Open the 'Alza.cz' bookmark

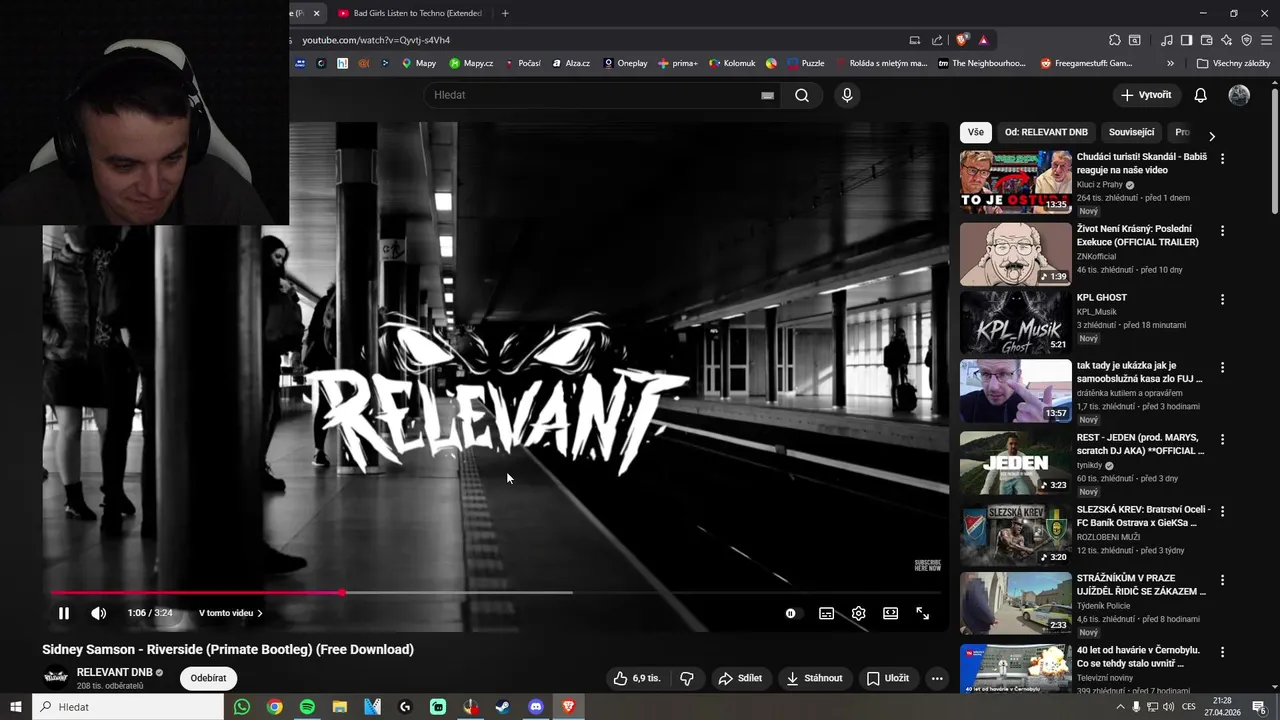tap(571, 63)
